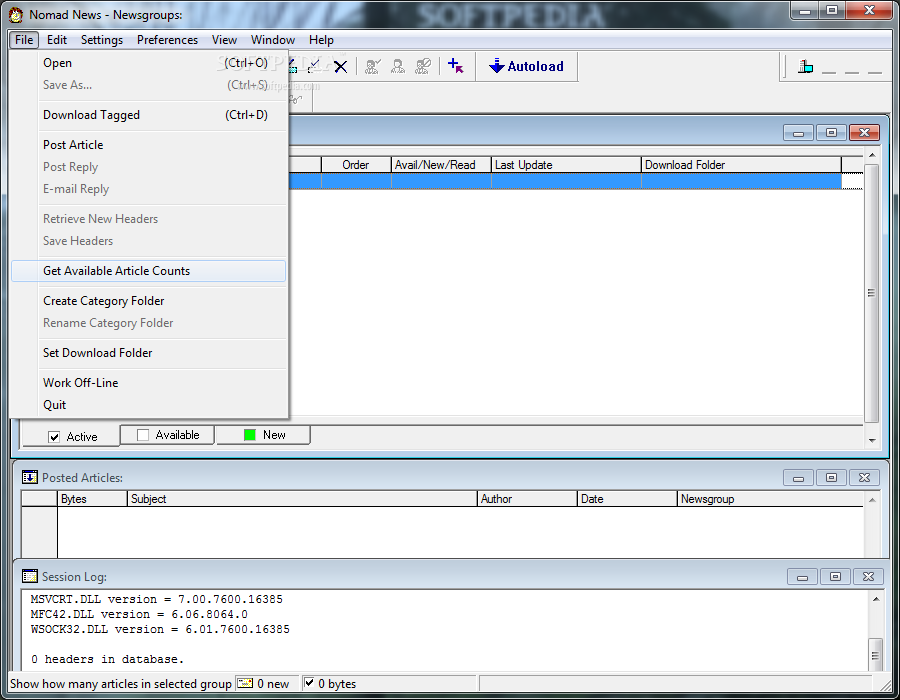Click the MSVCRT.DLL version log line
Viewport: 900px width, 700px height.
pos(157,599)
